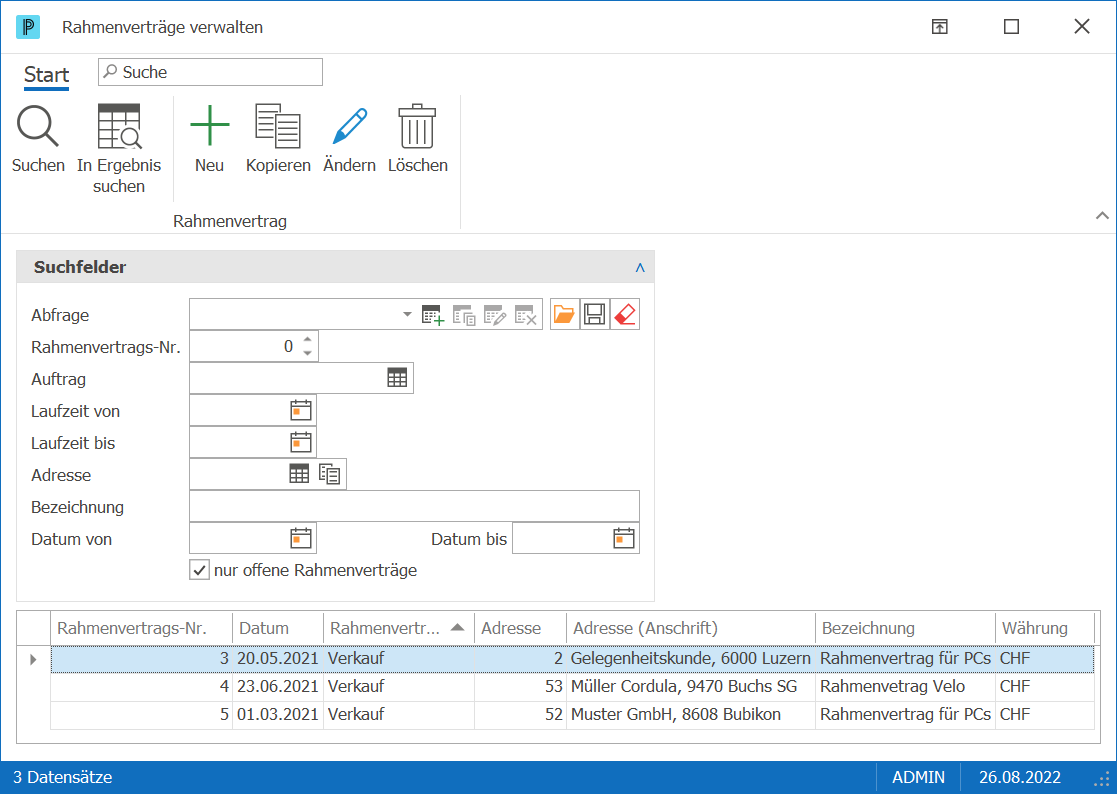Click the Kopieren icon
Image resolution: width=1117 pixels, height=794 pixels.
[278, 127]
